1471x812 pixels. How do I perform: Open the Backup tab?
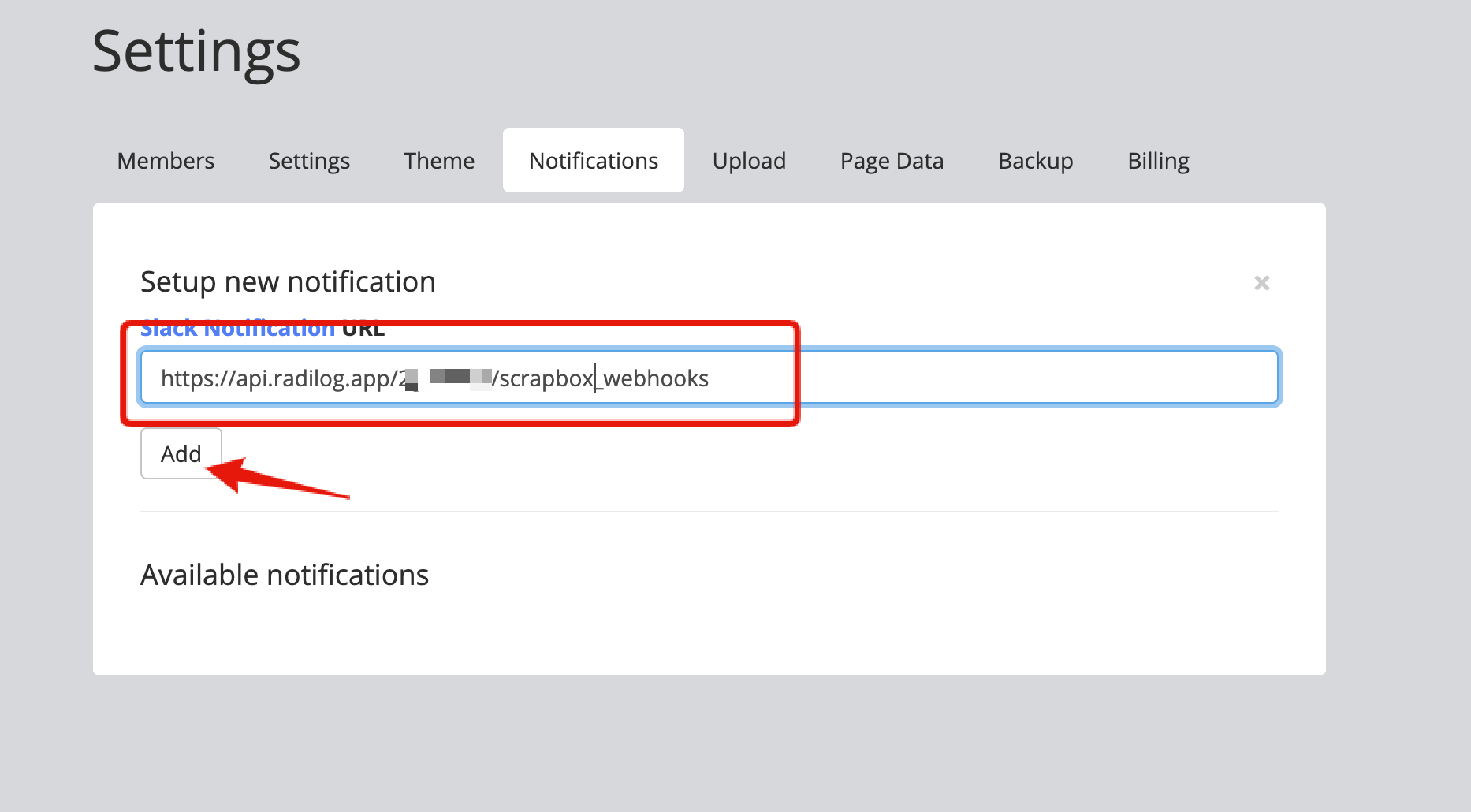click(x=1035, y=161)
